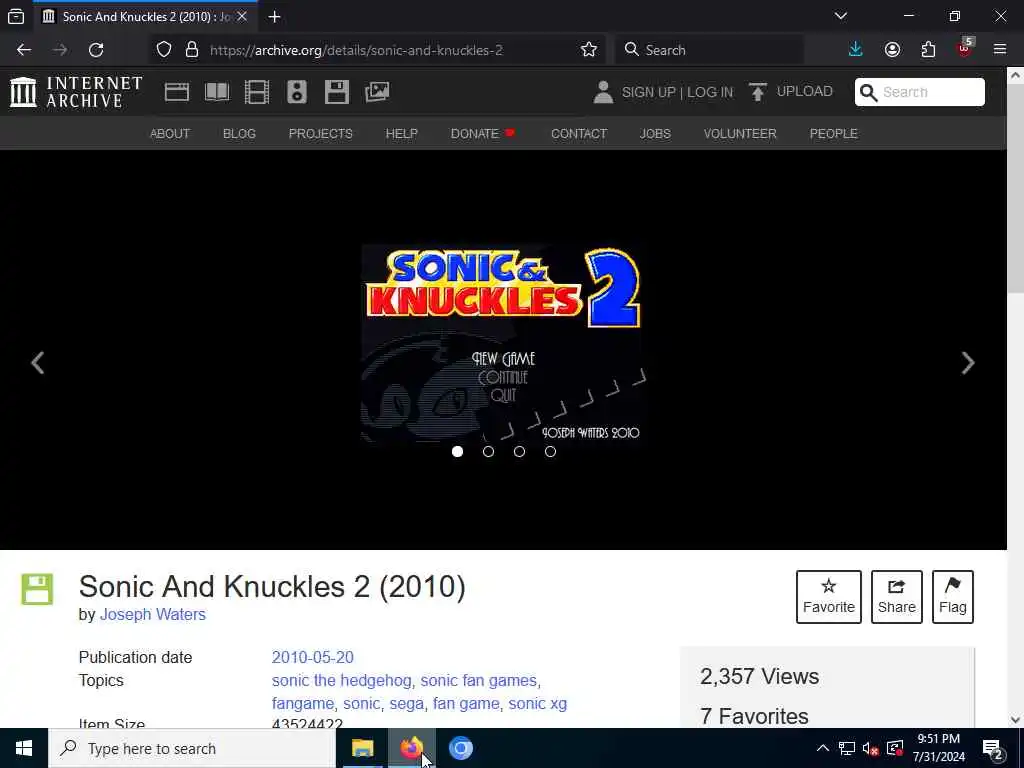Click the magnifier in Archive search box
The height and width of the screenshot is (768, 1024).
point(869,93)
